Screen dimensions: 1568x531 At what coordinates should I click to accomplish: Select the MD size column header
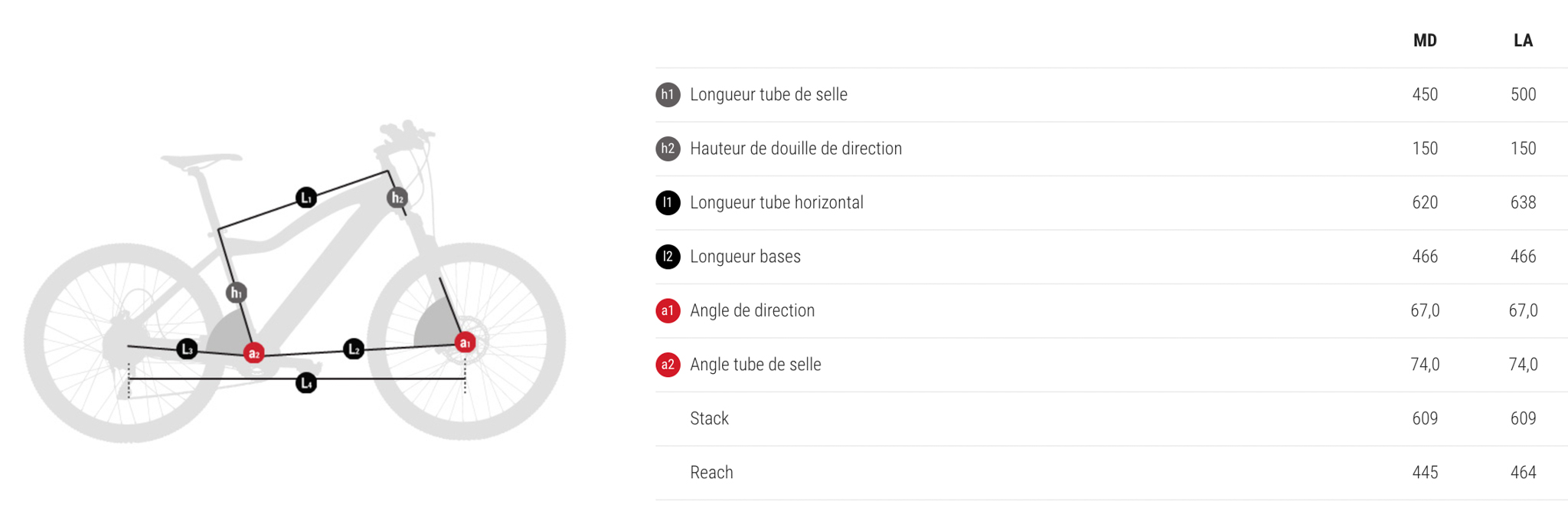pos(1425,41)
